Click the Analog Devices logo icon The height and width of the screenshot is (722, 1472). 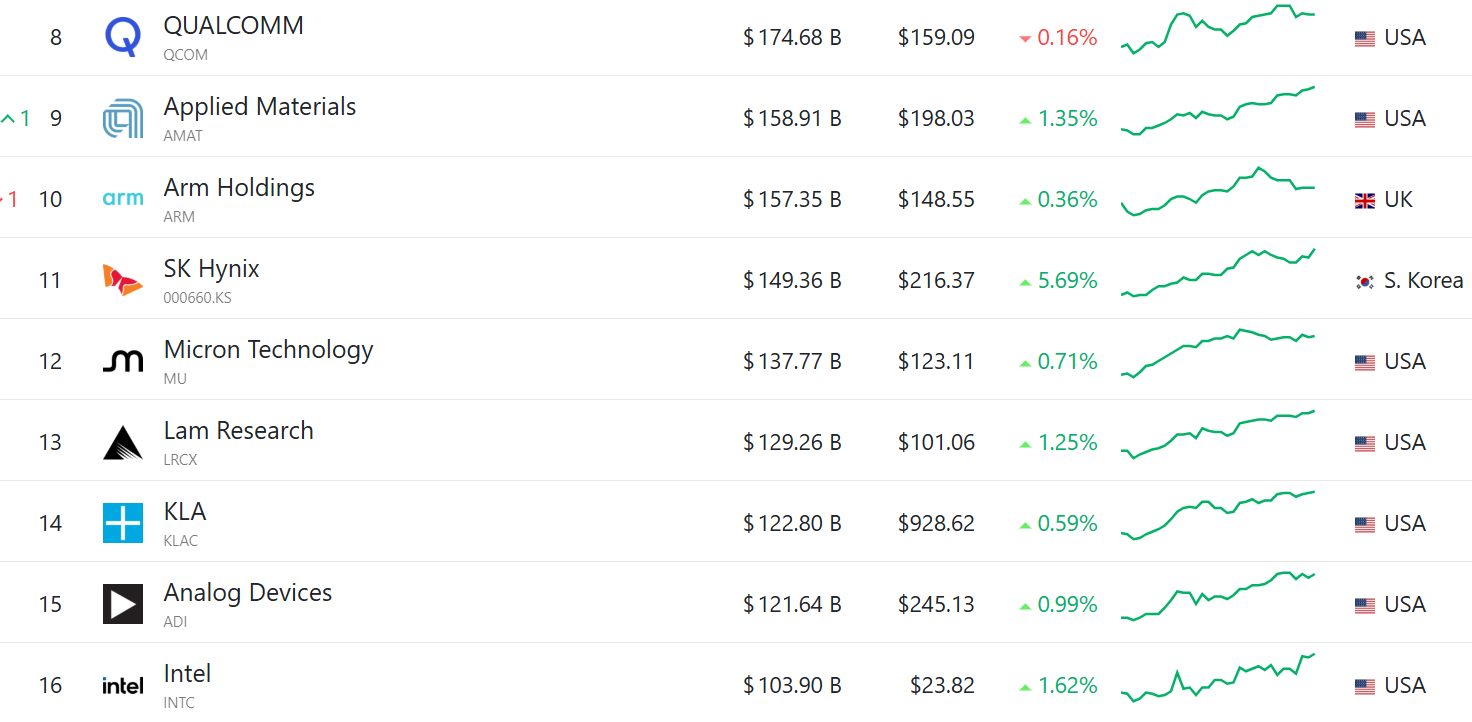coord(123,604)
